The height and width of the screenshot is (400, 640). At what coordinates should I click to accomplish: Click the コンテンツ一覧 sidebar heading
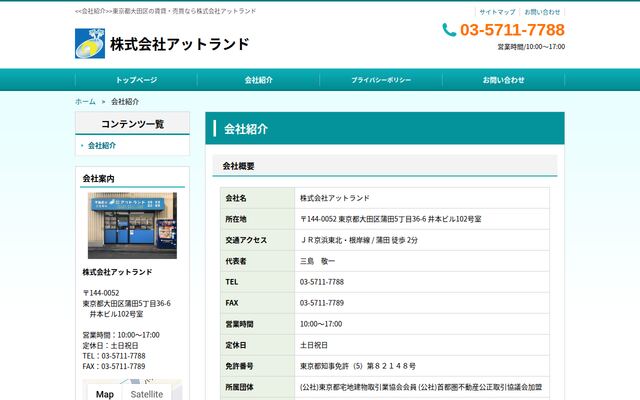click(x=132, y=124)
